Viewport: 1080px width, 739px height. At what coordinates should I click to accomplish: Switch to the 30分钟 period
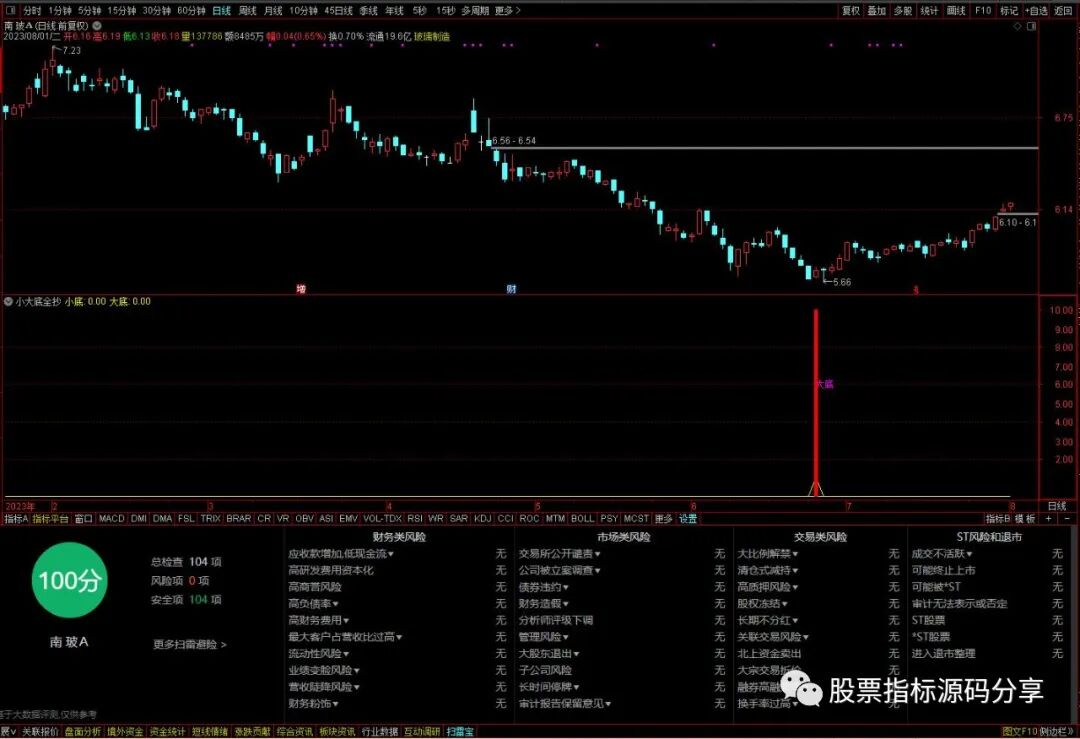pos(156,10)
